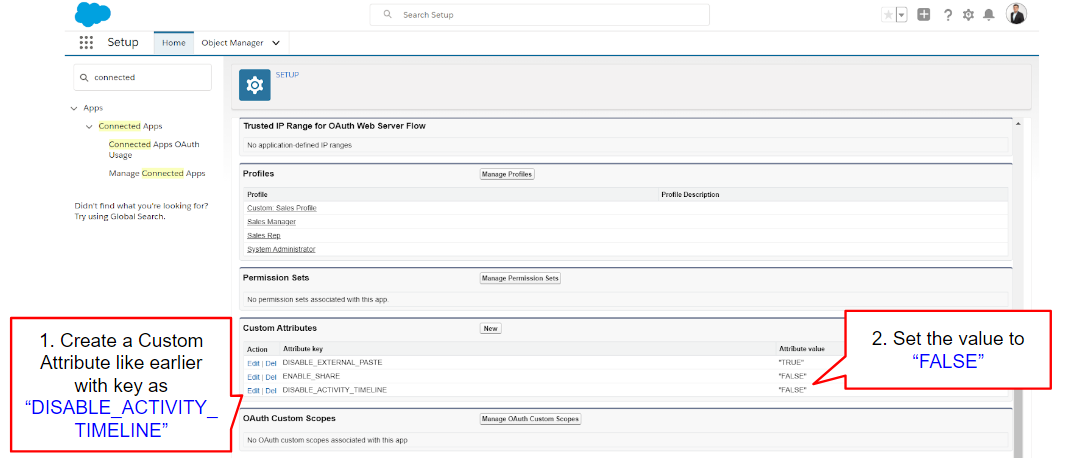Click the favorites star icon
Viewport: 1067px width, 458px height.
(888, 15)
